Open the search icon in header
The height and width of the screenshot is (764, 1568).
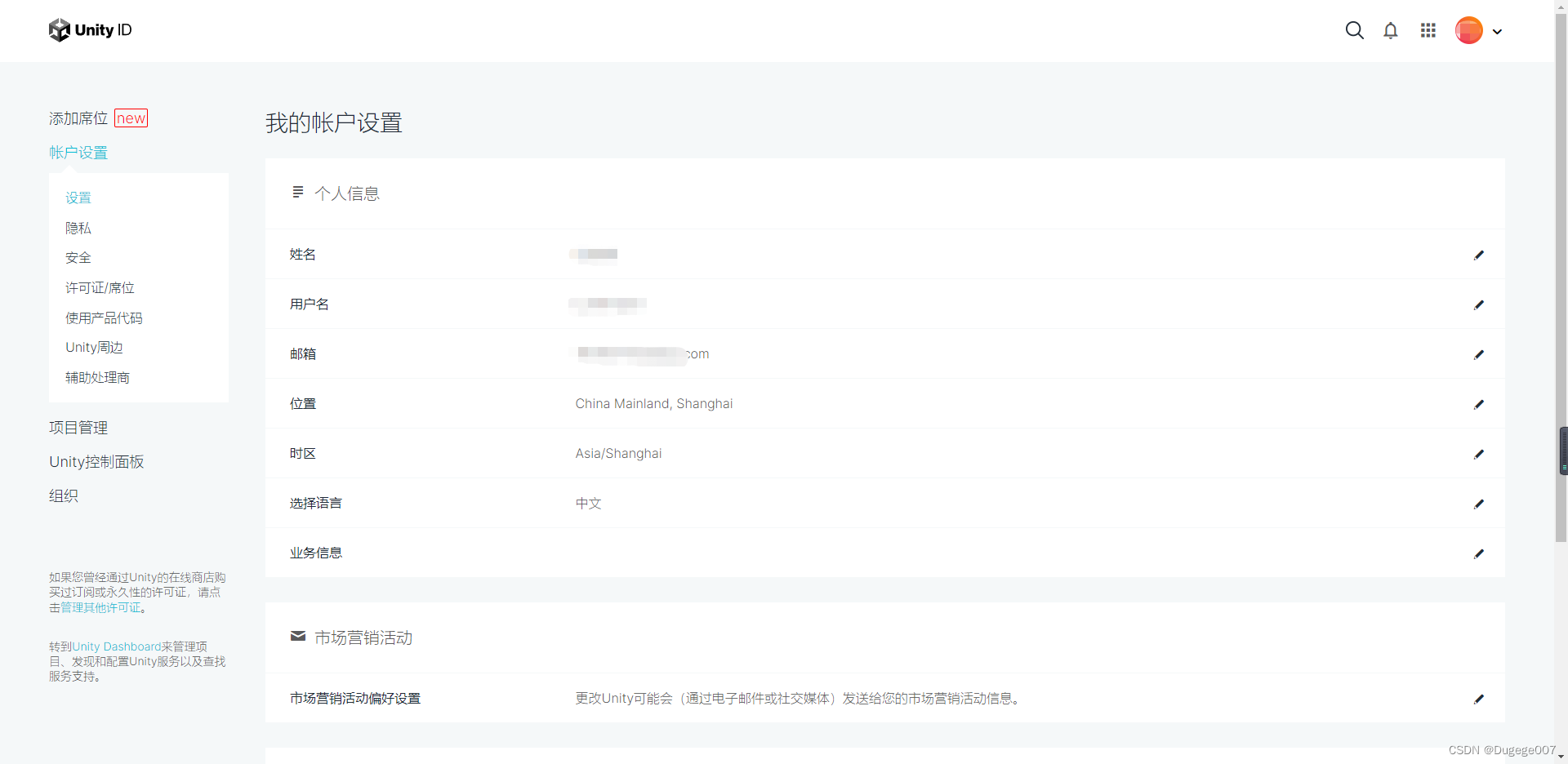(x=1354, y=31)
